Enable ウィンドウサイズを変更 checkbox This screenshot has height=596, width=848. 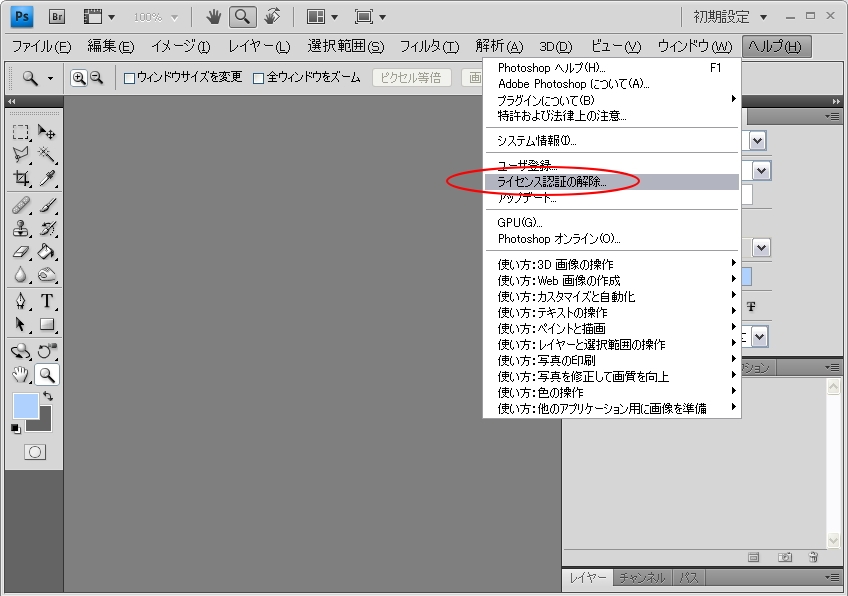(x=129, y=78)
